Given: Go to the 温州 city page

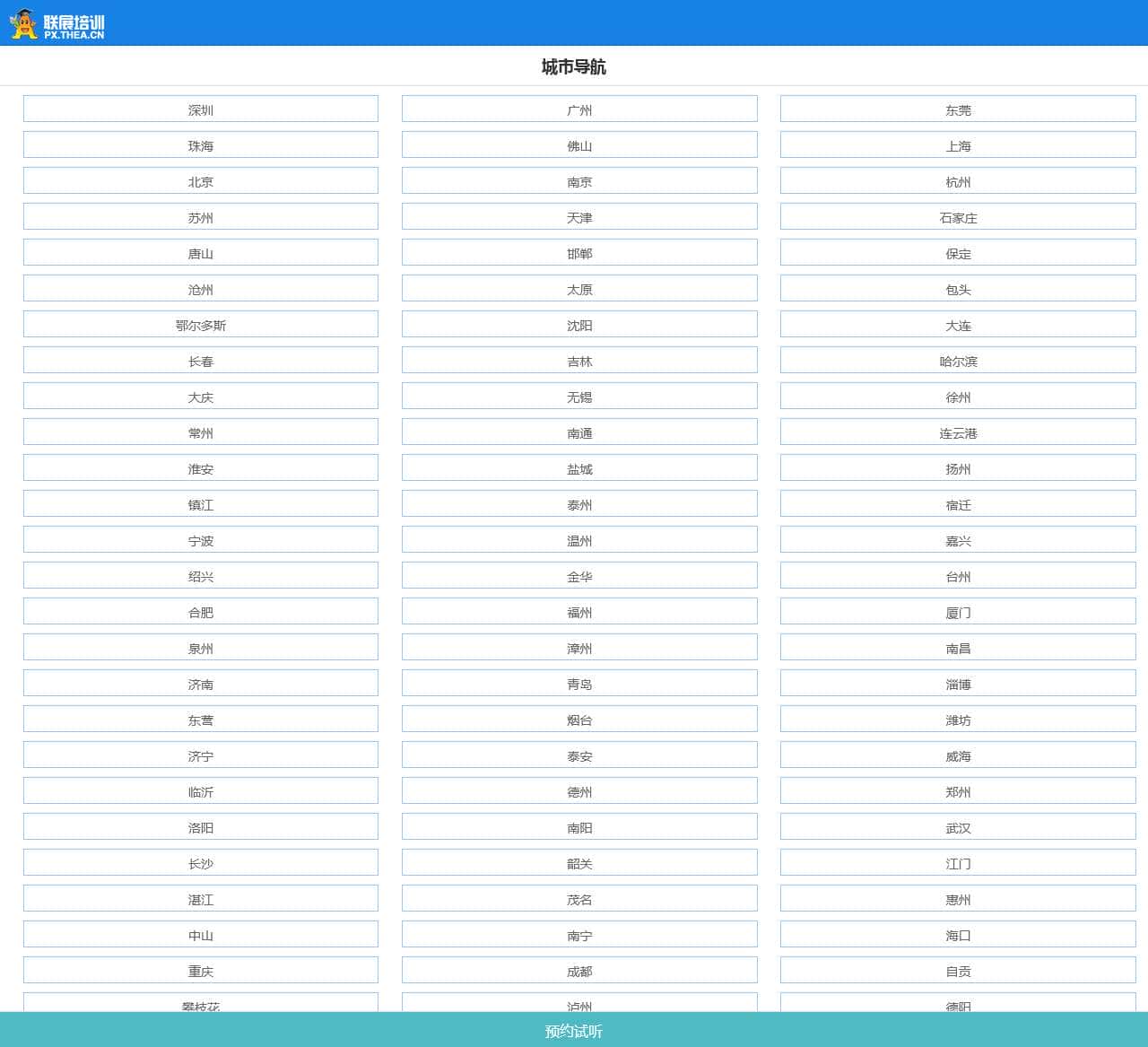Looking at the screenshot, I should 579,540.
